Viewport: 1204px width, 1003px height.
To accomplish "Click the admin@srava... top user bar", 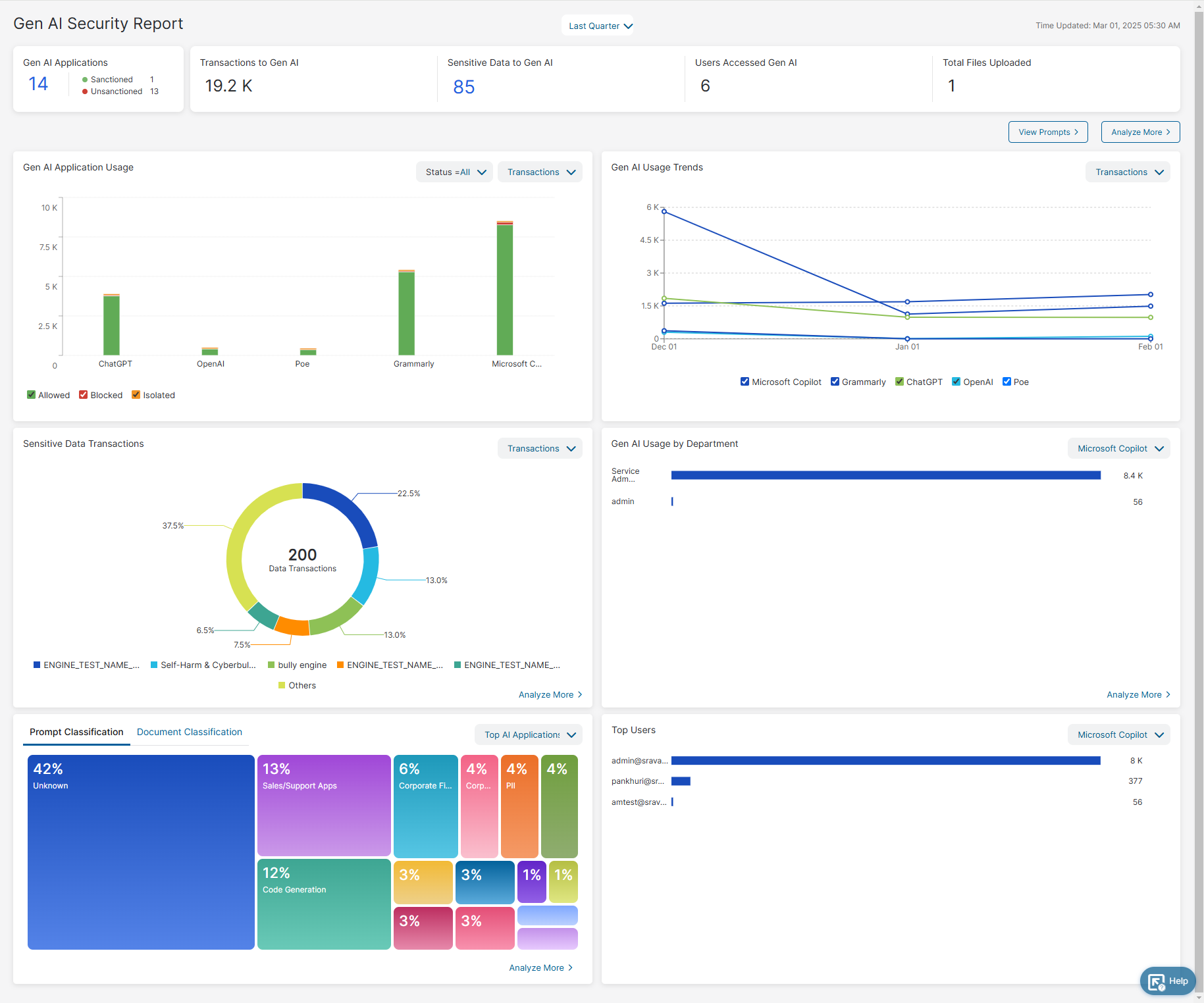I will [x=886, y=760].
